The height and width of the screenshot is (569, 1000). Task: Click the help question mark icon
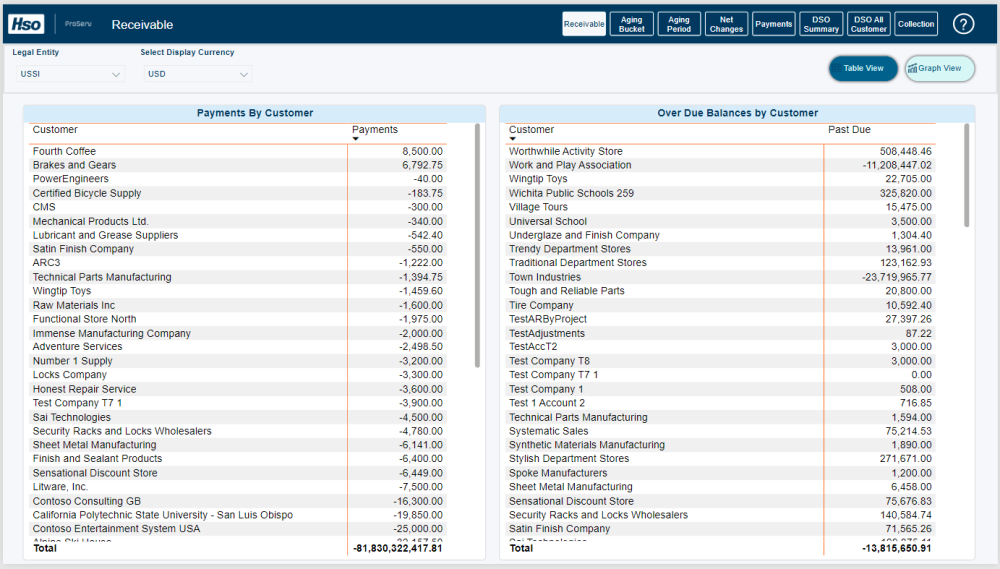pyautogui.click(x=963, y=24)
